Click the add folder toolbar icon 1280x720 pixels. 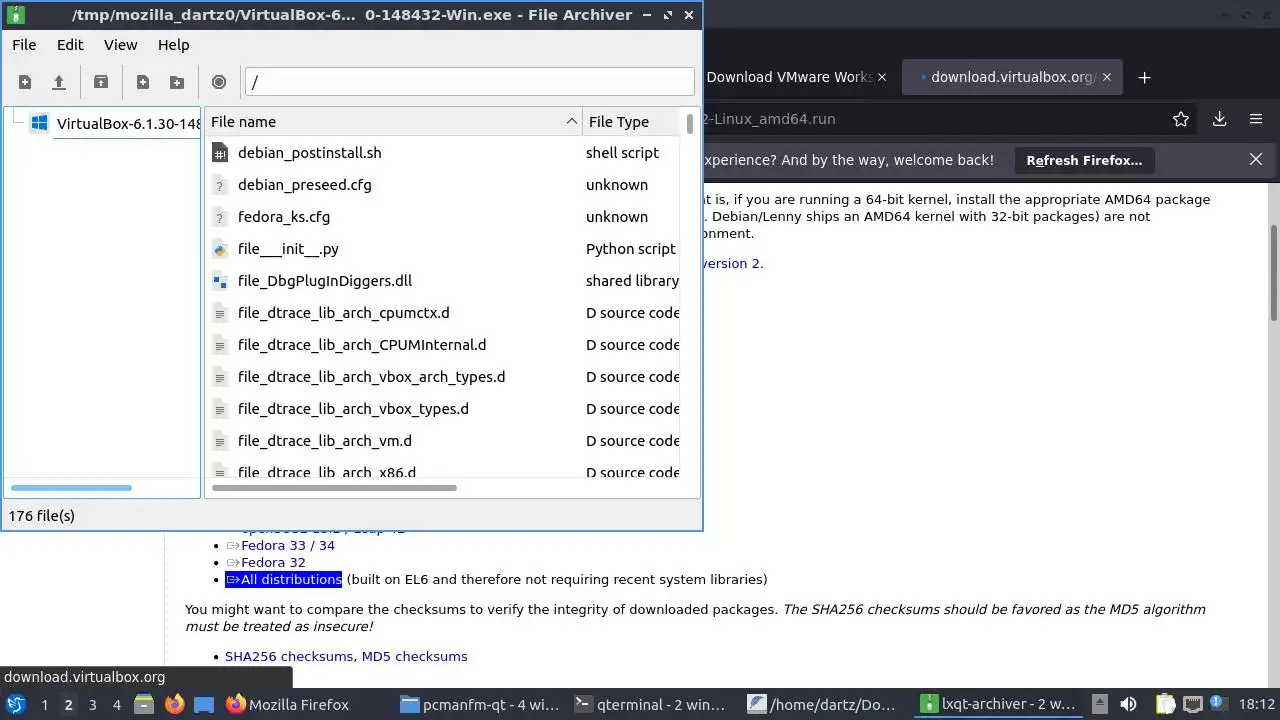tap(177, 82)
